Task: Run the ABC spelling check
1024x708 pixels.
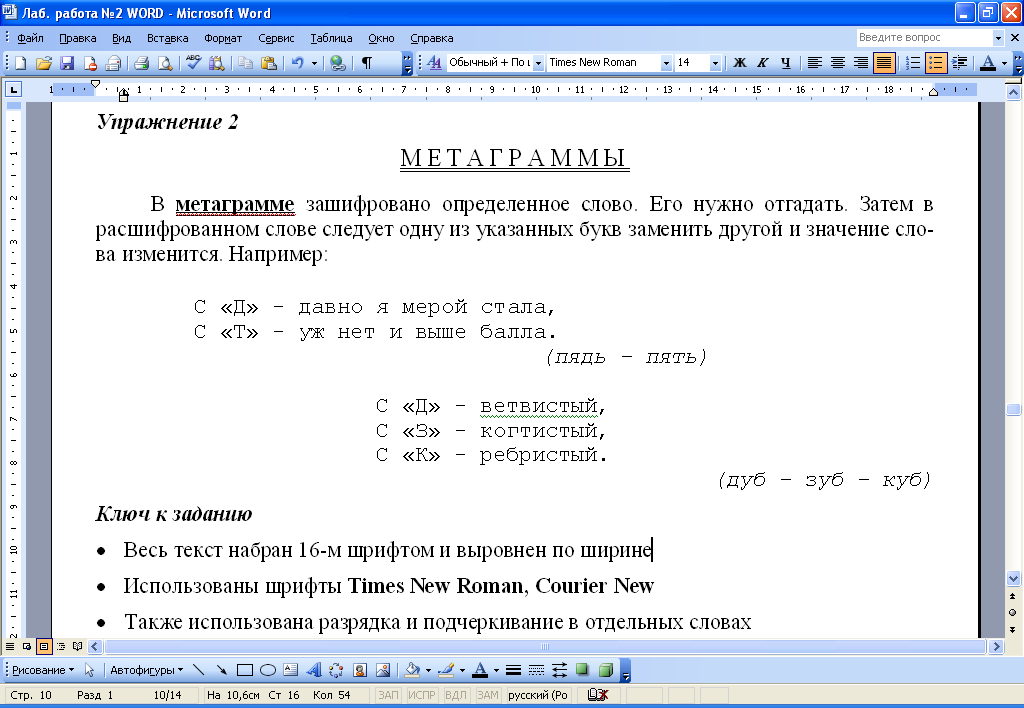Action: (x=193, y=63)
